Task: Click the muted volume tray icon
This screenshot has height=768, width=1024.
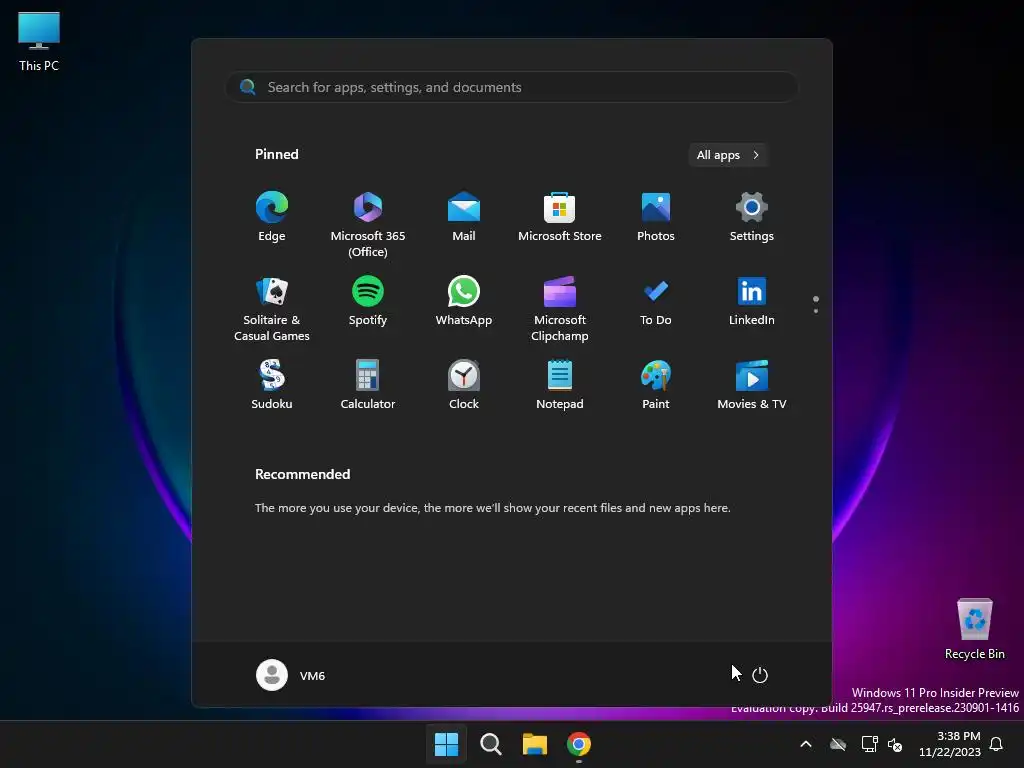Action: (x=895, y=744)
